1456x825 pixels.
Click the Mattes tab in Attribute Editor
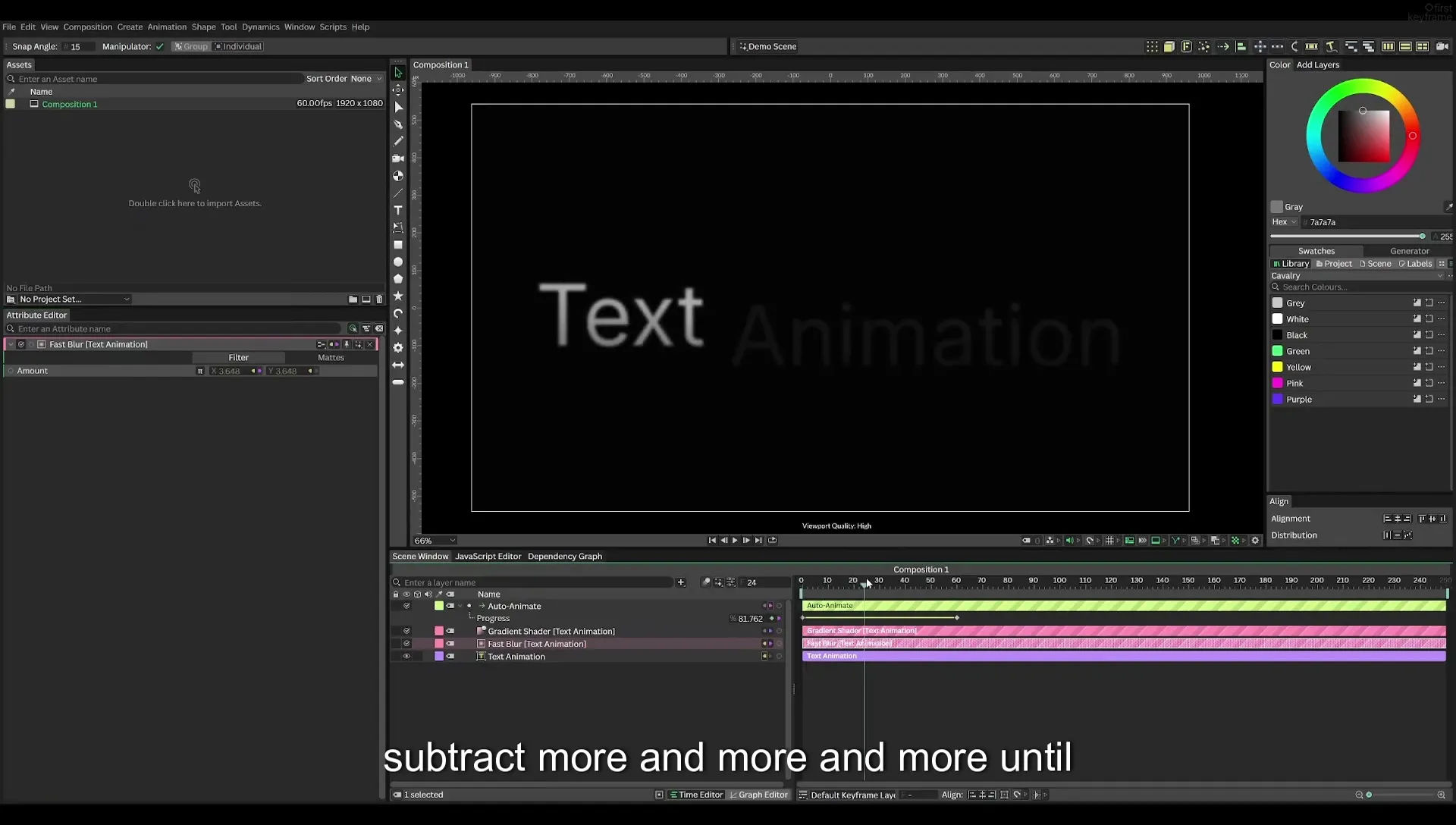(x=331, y=357)
